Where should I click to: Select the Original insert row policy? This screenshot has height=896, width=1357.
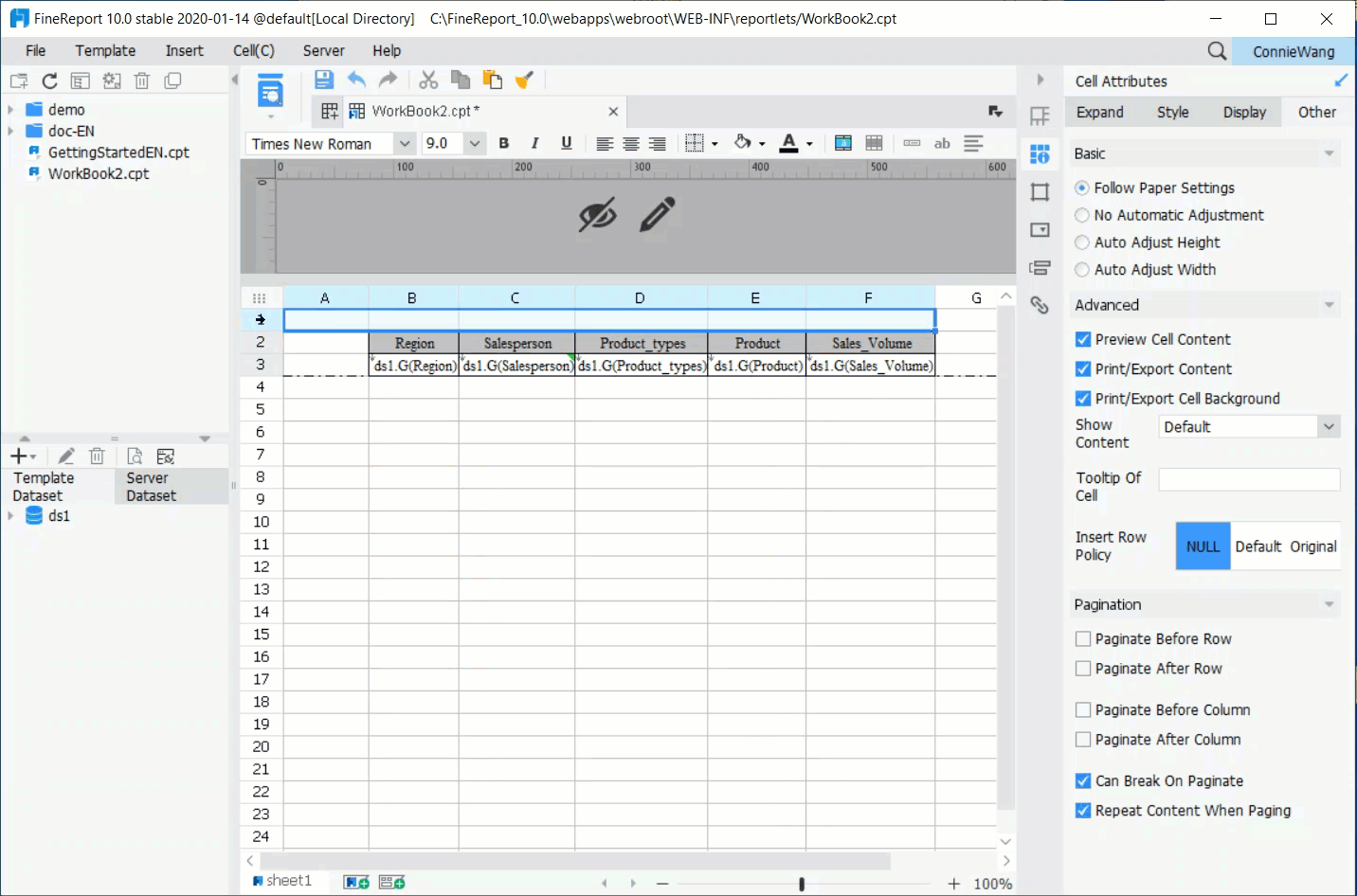tap(1313, 547)
